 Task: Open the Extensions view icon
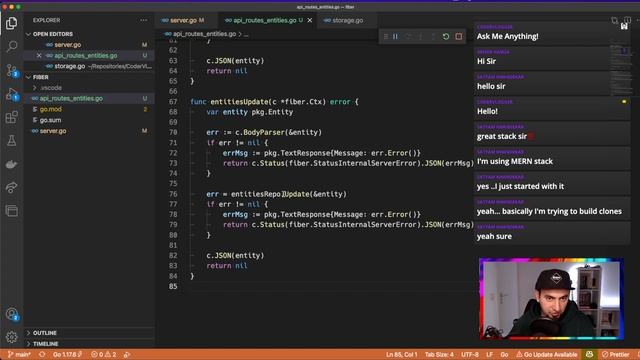click(11, 117)
